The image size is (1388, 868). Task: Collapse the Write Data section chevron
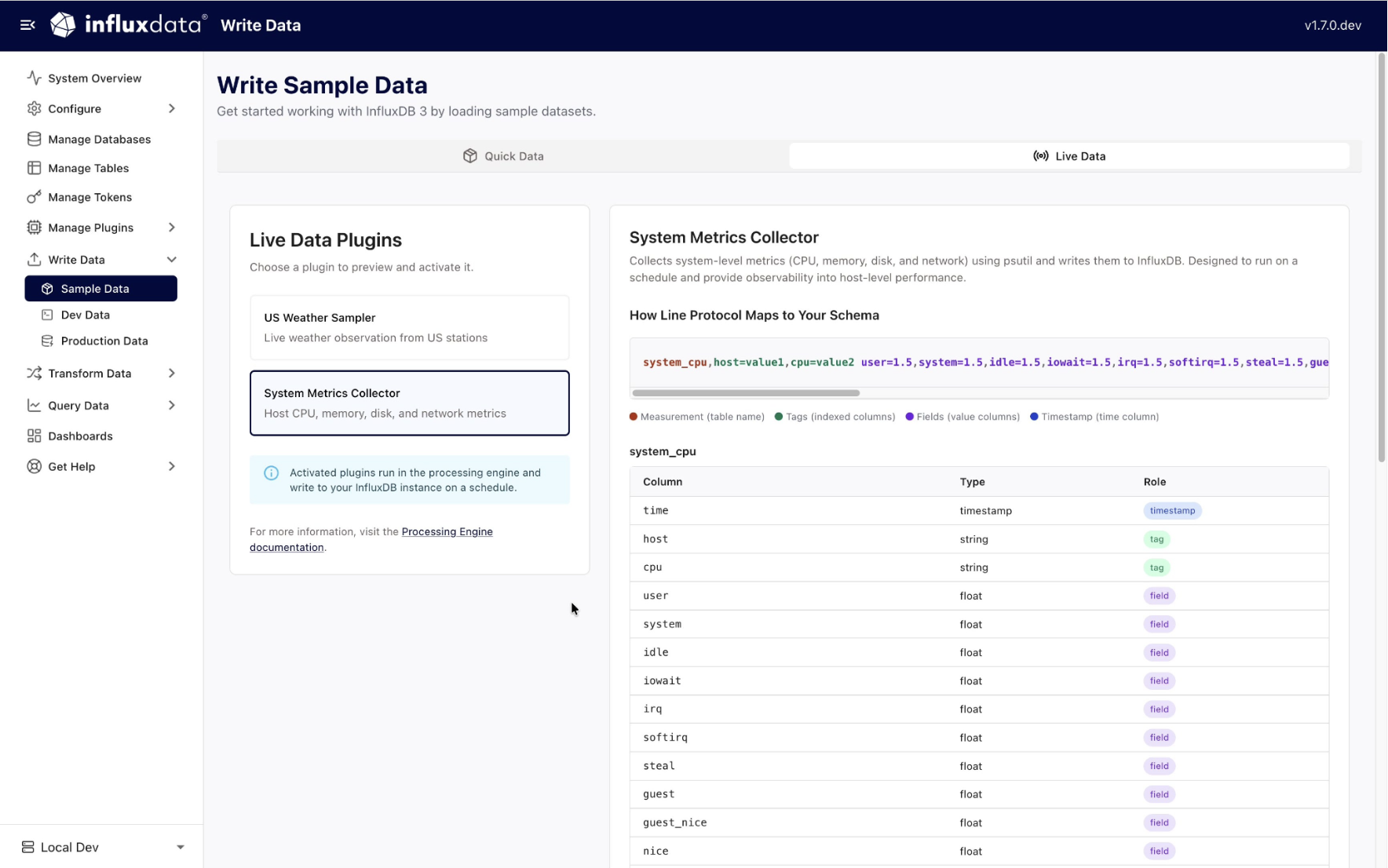point(171,260)
